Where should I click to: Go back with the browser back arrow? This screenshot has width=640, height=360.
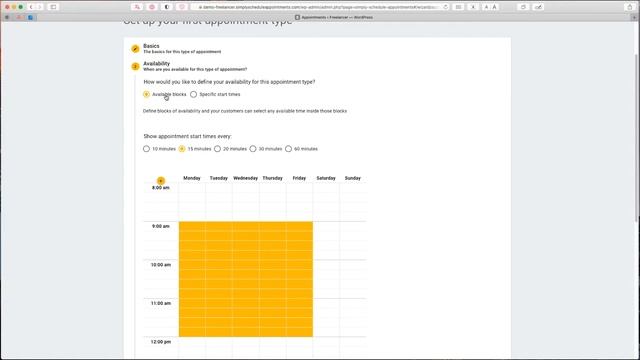(x=31, y=7)
